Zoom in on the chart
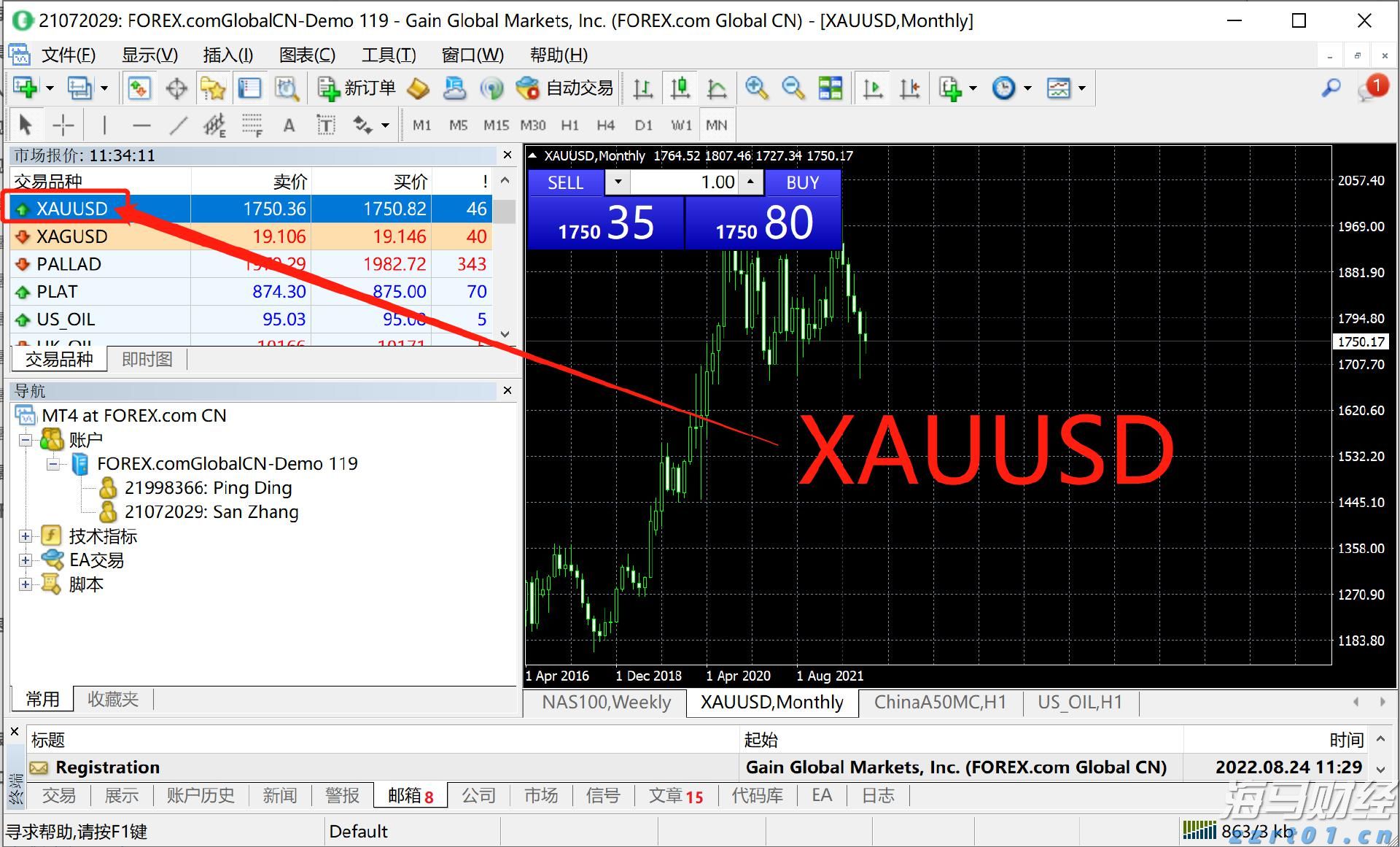Image resolution: width=1400 pixels, height=847 pixels. coord(757,88)
